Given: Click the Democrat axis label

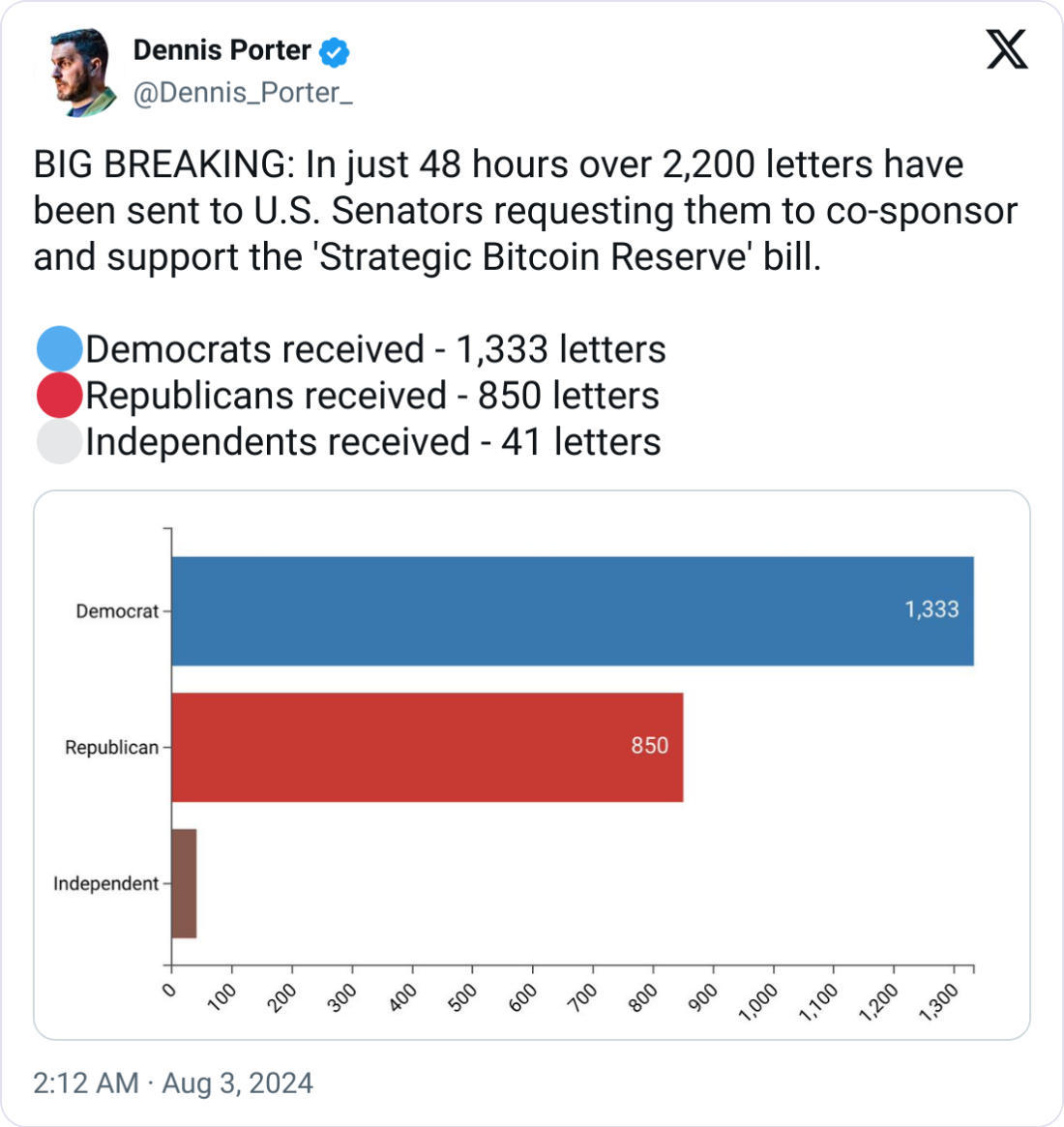Looking at the screenshot, I should coord(117,611).
